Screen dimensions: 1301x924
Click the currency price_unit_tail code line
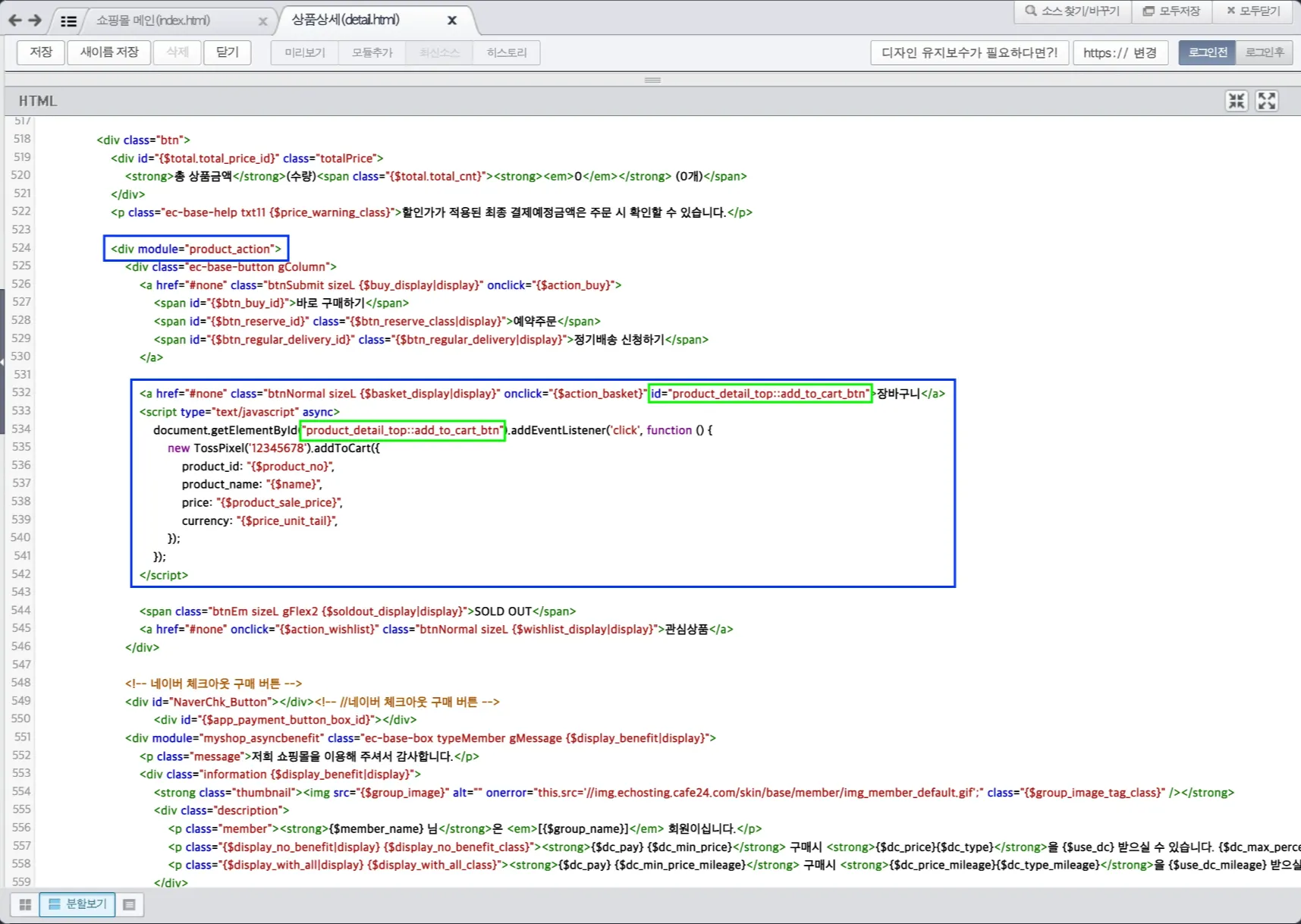tap(259, 520)
